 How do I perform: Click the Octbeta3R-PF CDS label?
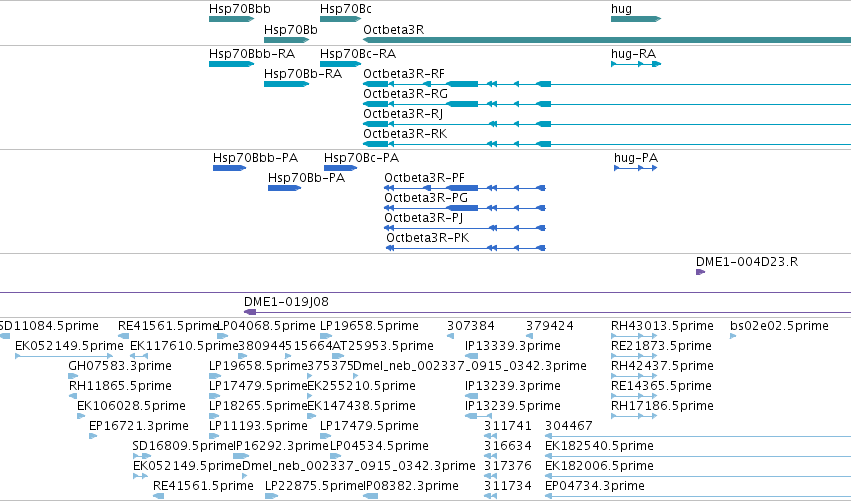pos(424,178)
